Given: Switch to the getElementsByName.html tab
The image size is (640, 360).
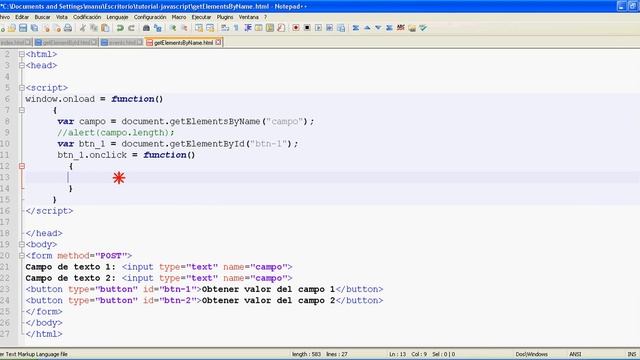Looking at the screenshot, I should 183,42.
